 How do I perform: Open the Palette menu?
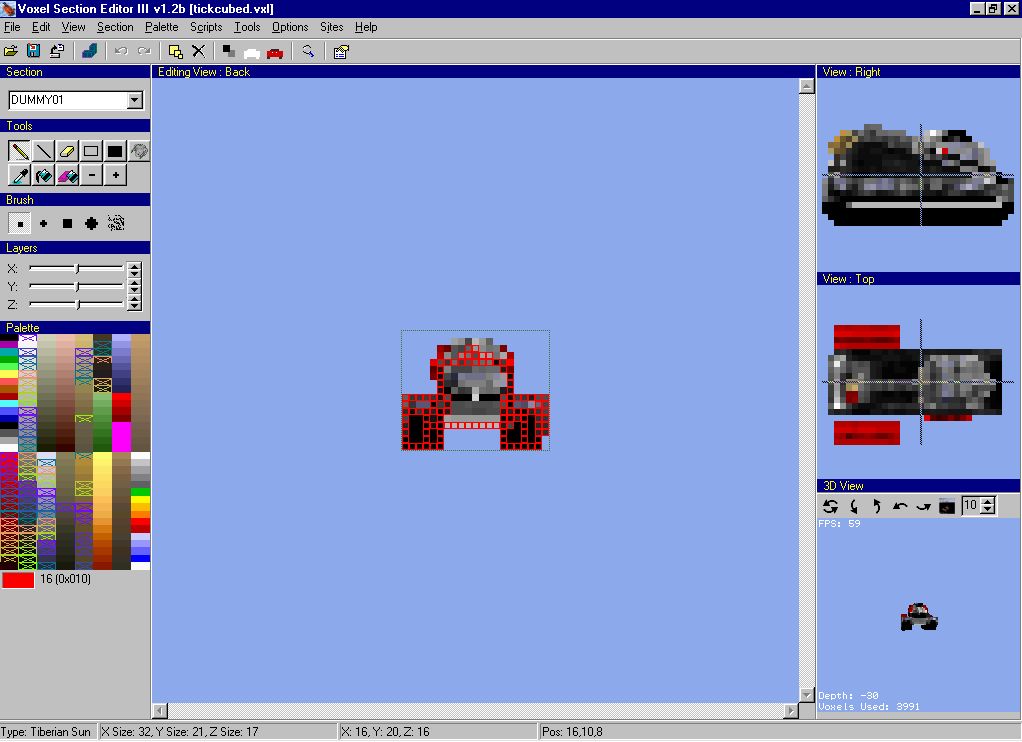click(161, 27)
